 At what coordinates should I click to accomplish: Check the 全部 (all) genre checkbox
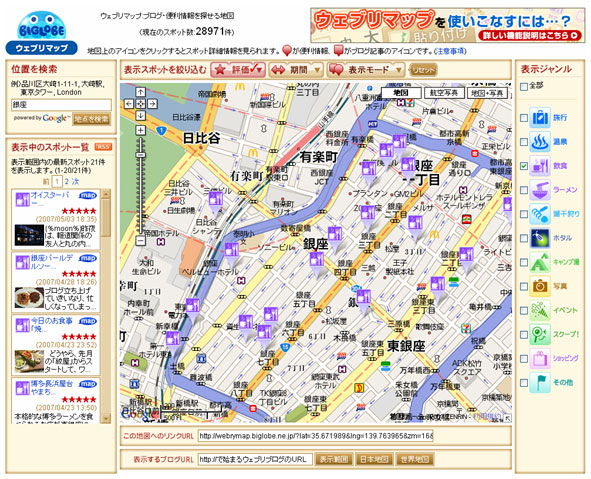[524, 87]
